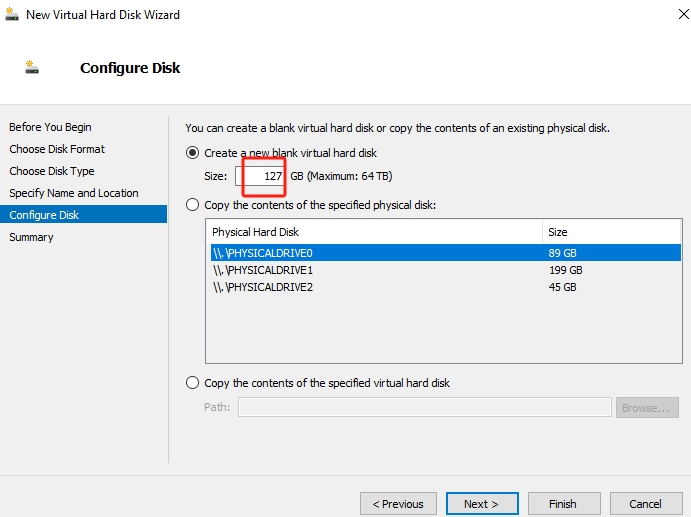Image resolution: width=691 pixels, height=517 pixels.
Task: Select Copy contents of specified virtual hard disk
Action: (x=192, y=383)
